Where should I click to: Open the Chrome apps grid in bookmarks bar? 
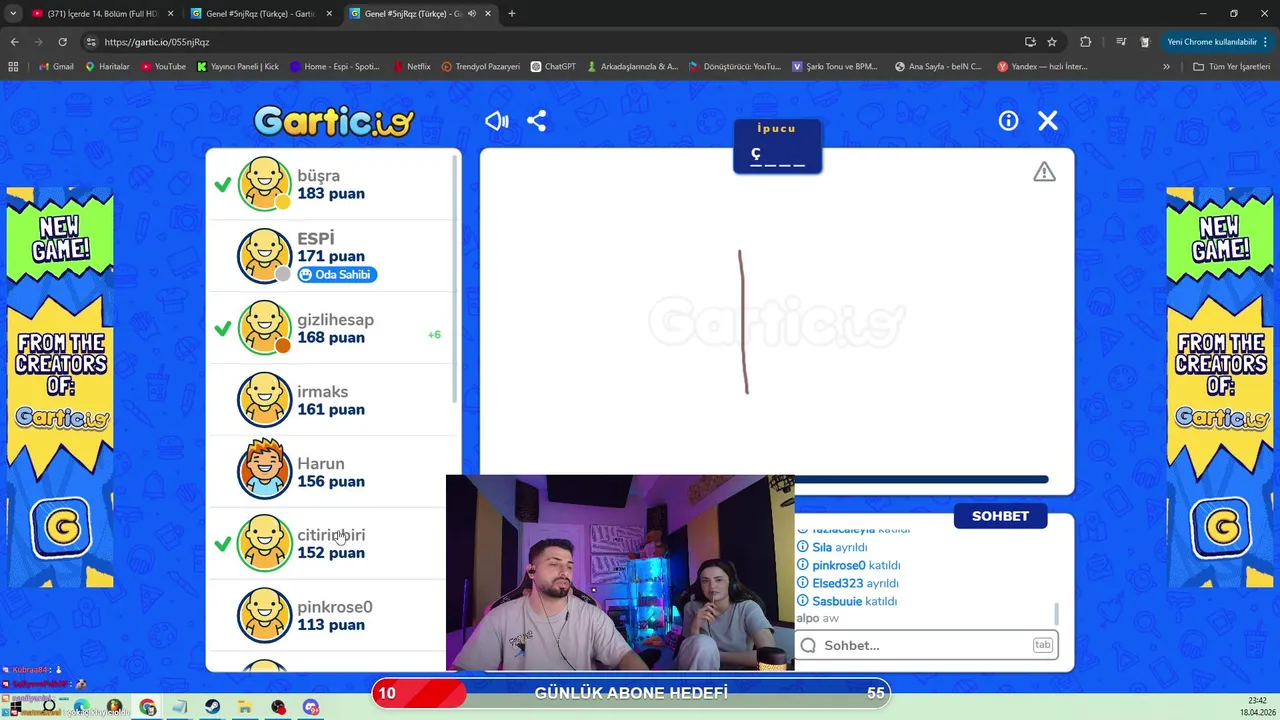(x=13, y=66)
